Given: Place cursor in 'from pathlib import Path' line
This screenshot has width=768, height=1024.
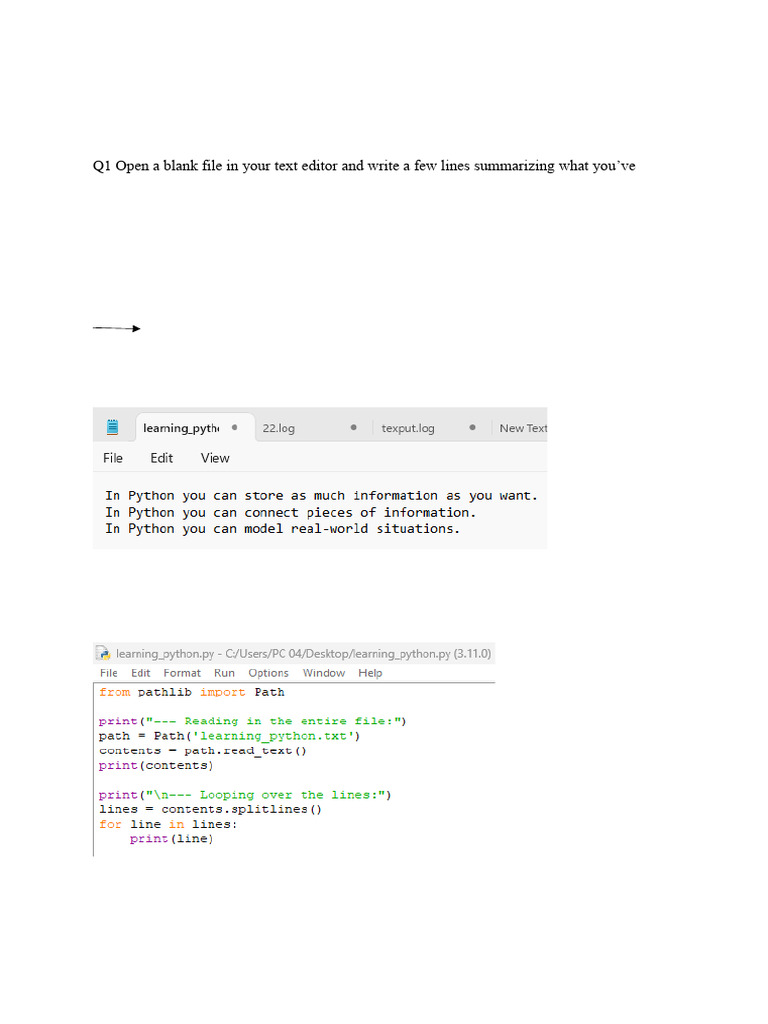Looking at the screenshot, I should coord(191,692).
